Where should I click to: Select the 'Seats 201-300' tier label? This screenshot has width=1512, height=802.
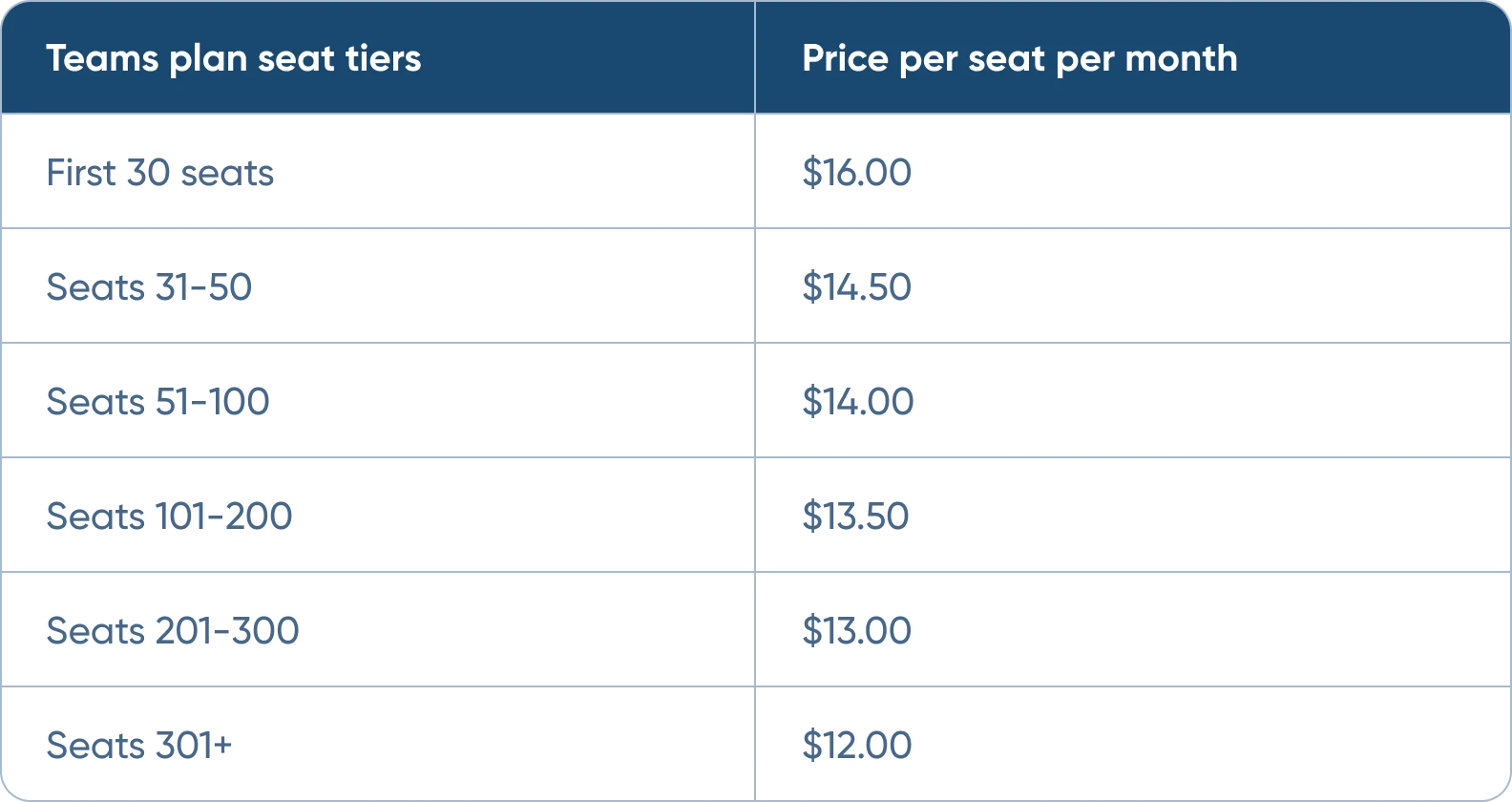(173, 631)
